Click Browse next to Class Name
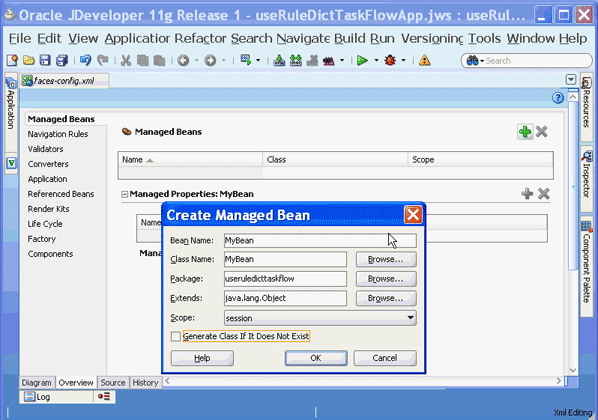 [x=386, y=259]
